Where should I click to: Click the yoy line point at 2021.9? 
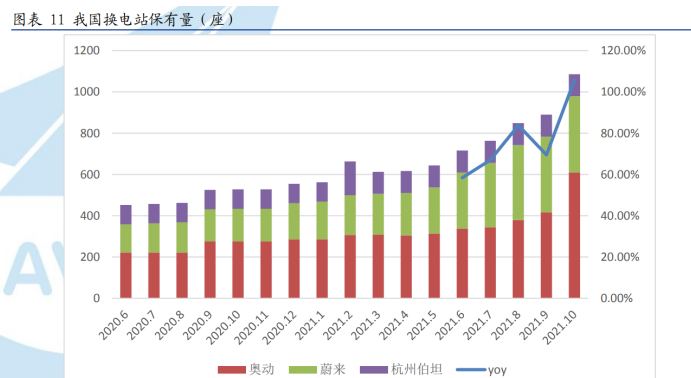546,154
